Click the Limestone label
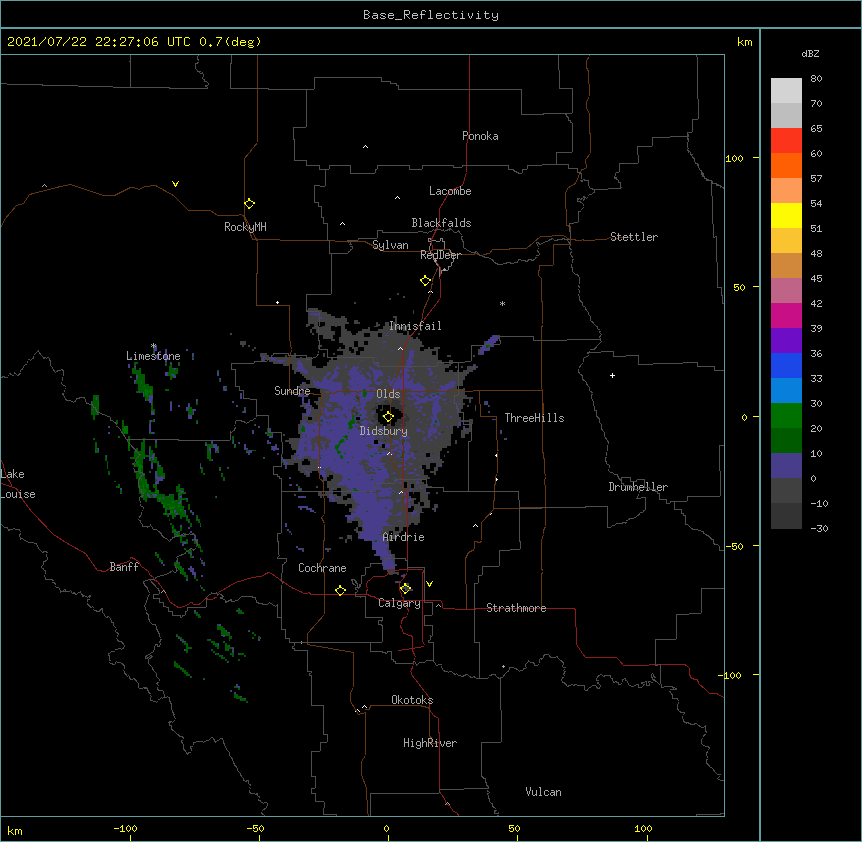This screenshot has height=842, width=862. coord(153,356)
